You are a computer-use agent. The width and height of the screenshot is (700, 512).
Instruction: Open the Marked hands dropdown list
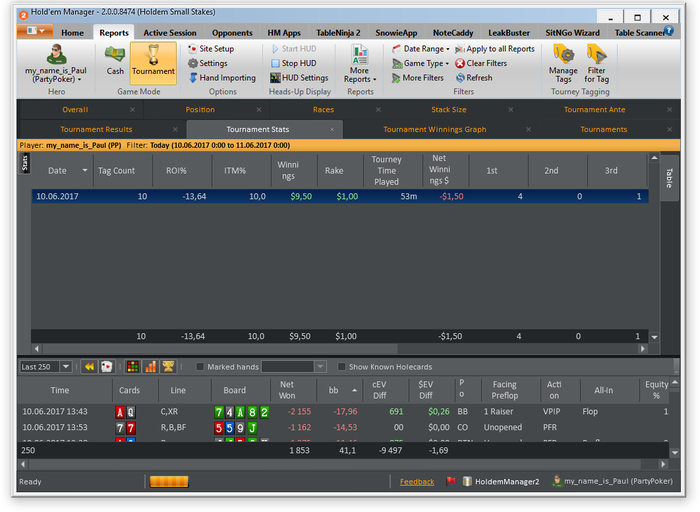point(320,367)
